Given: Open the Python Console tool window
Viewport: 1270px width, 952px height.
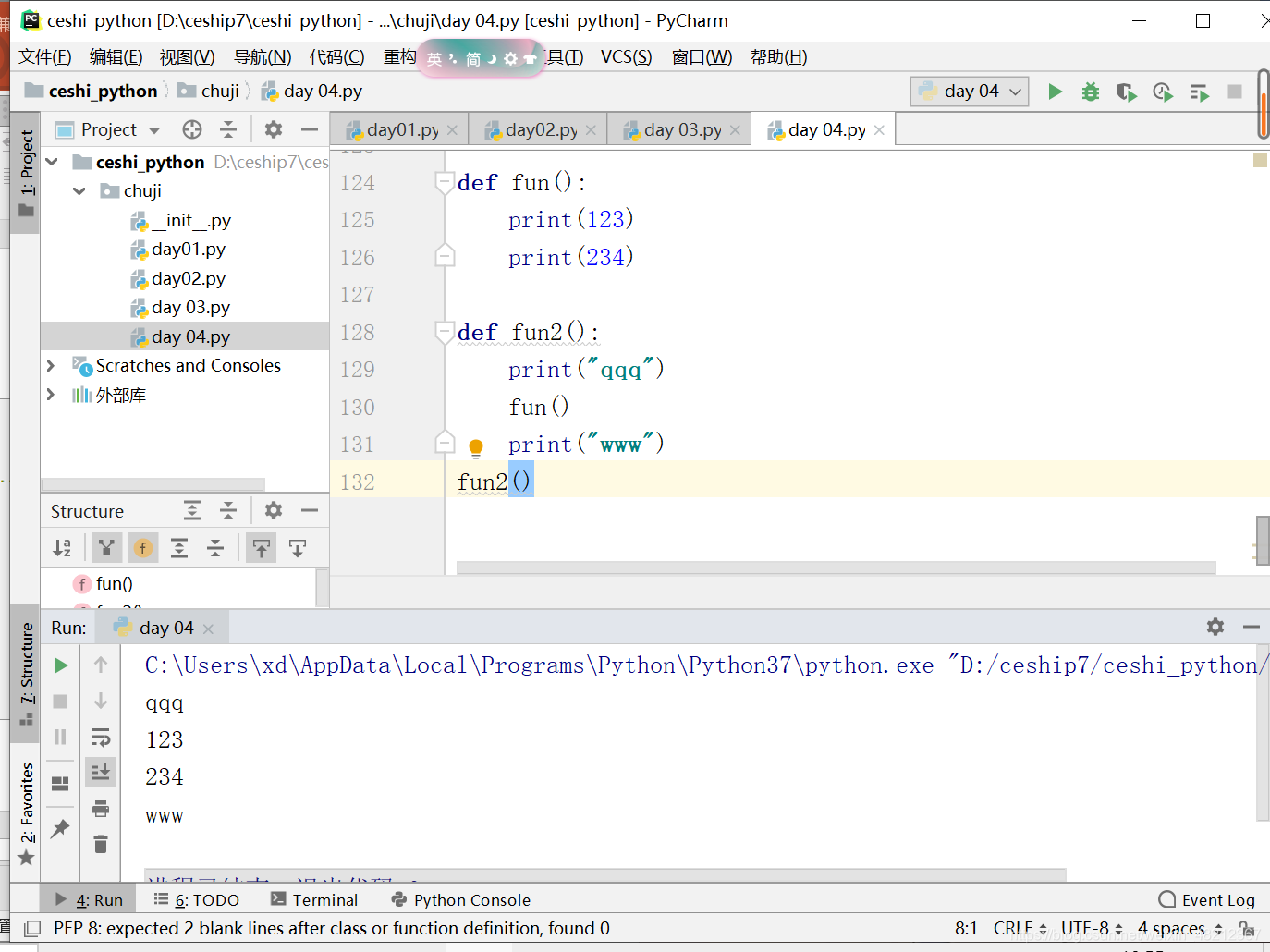Looking at the screenshot, I should (x=460, y=899).
